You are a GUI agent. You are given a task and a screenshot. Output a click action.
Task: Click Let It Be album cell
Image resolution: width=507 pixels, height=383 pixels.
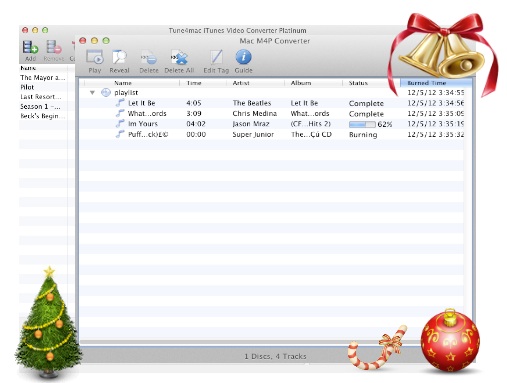click(x=304, y=103)
